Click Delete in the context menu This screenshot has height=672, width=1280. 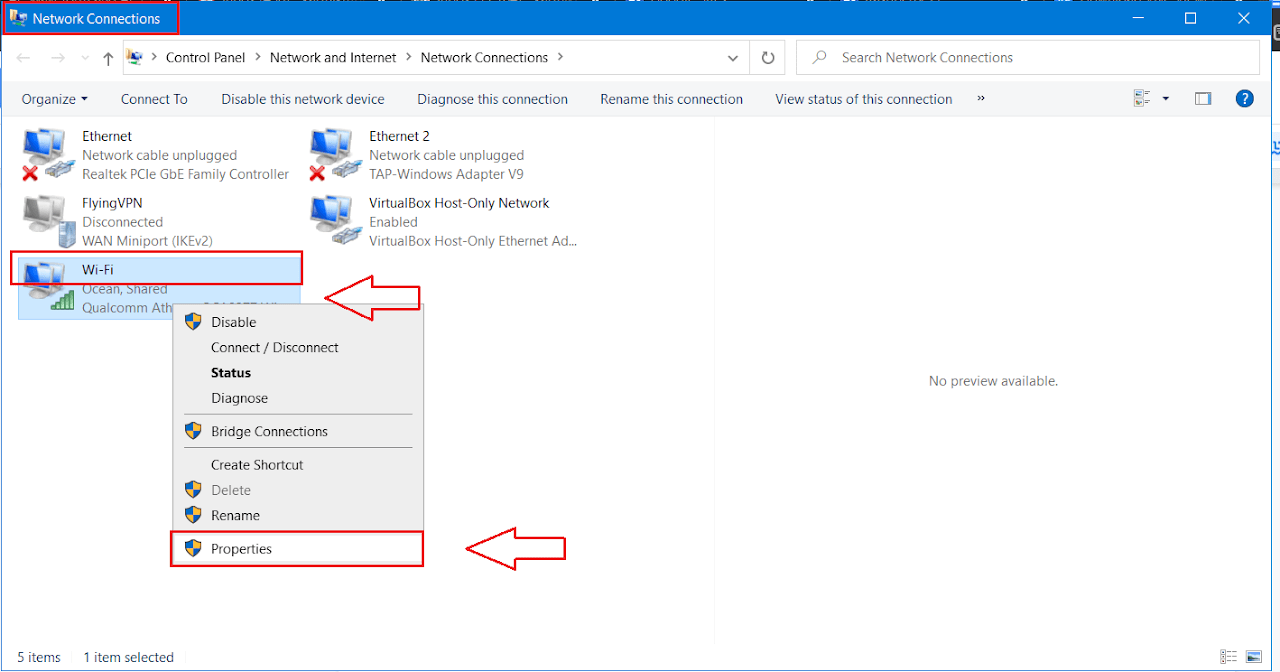click(x=298, y=490)
